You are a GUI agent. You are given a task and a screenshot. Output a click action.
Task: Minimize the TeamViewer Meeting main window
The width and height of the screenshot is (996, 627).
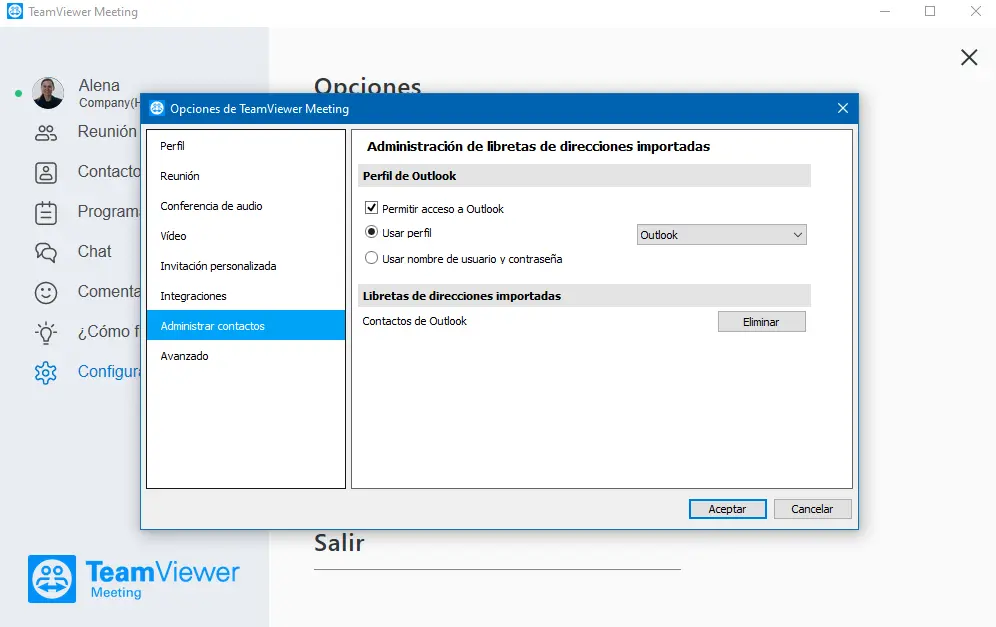coord(885,11)
